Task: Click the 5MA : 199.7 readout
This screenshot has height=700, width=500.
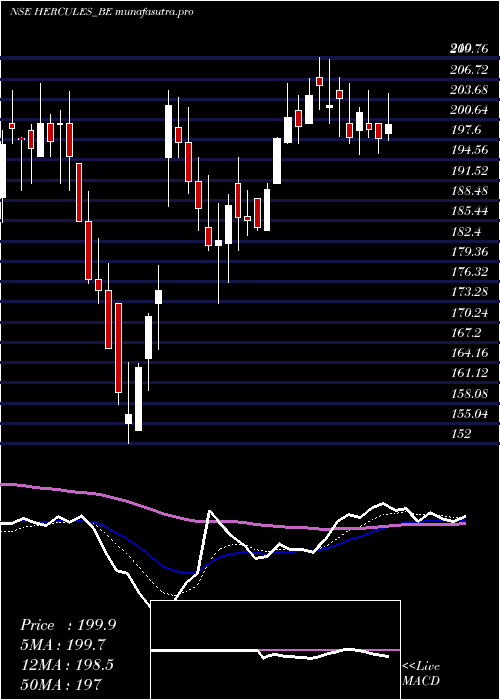Action: pyautogui.click(x=63, y=644)
